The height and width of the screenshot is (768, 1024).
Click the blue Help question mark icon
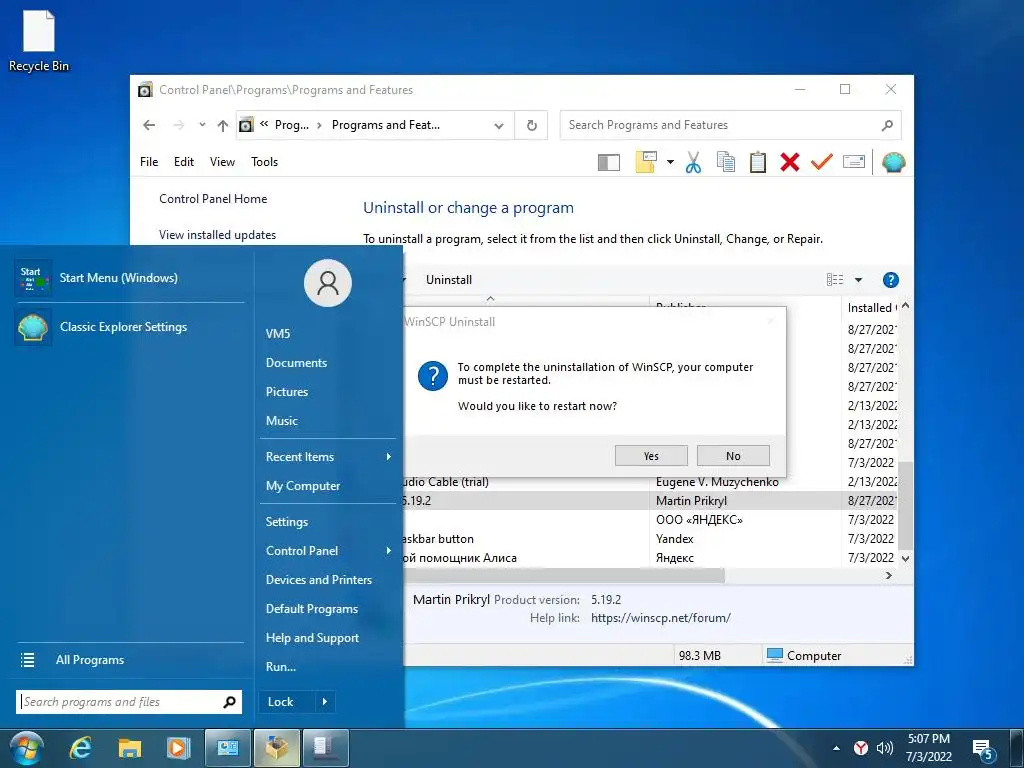tap(890, 280)
